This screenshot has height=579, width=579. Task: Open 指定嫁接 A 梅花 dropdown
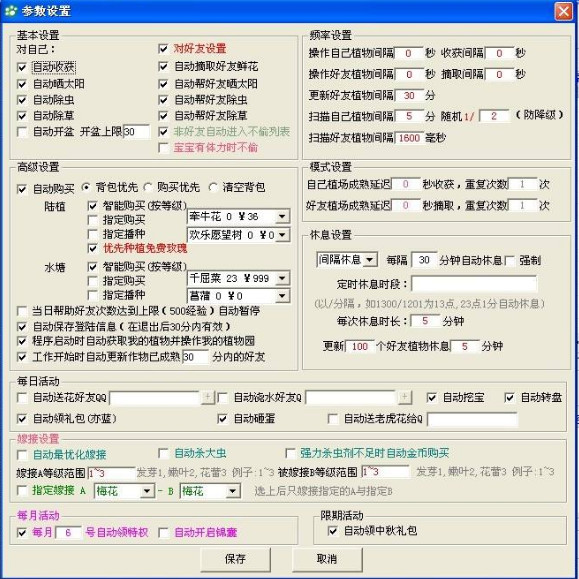tap(147, 491)
